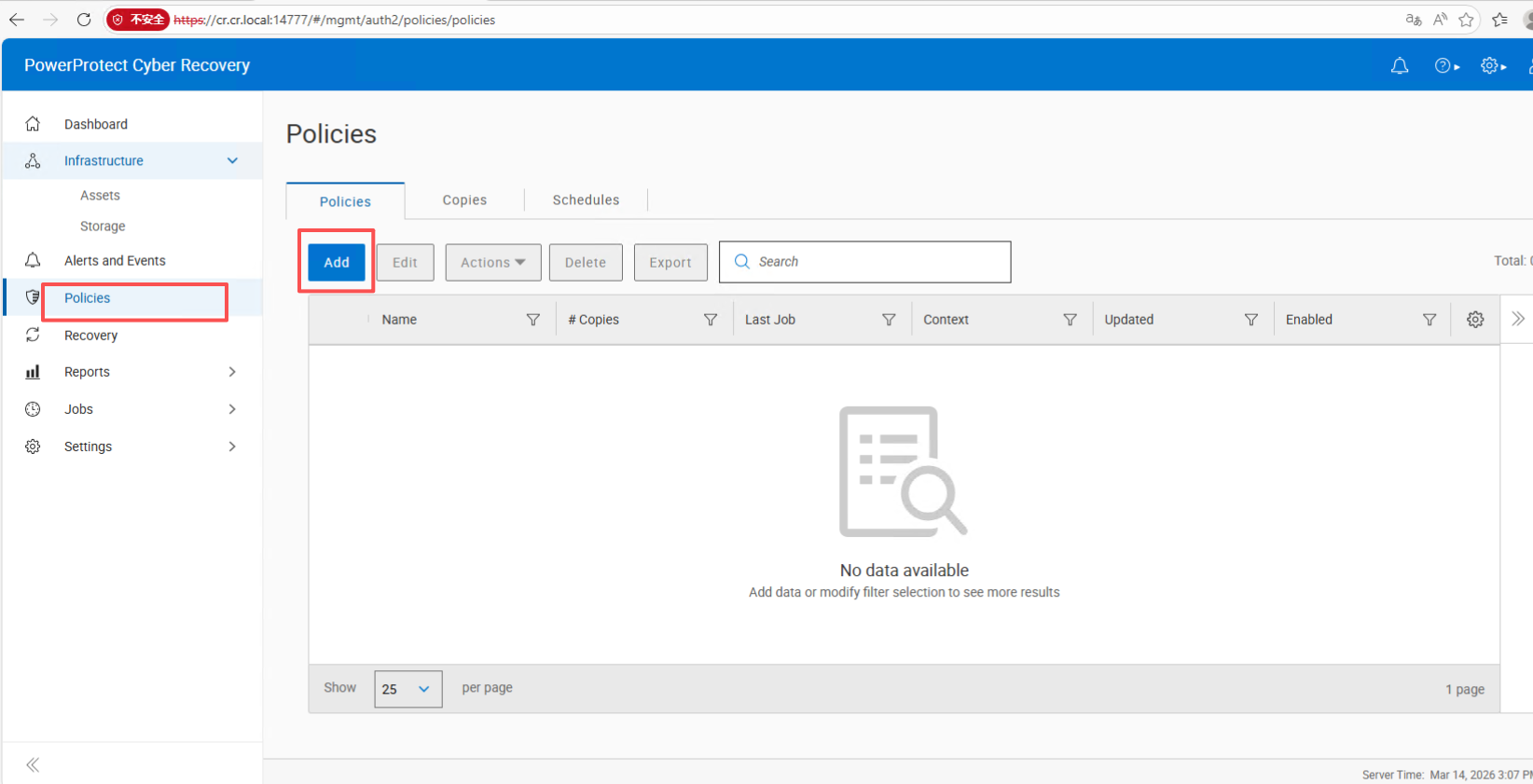Sort by the Enabled column header
1533x784 pixels.
coord(1309,320)
